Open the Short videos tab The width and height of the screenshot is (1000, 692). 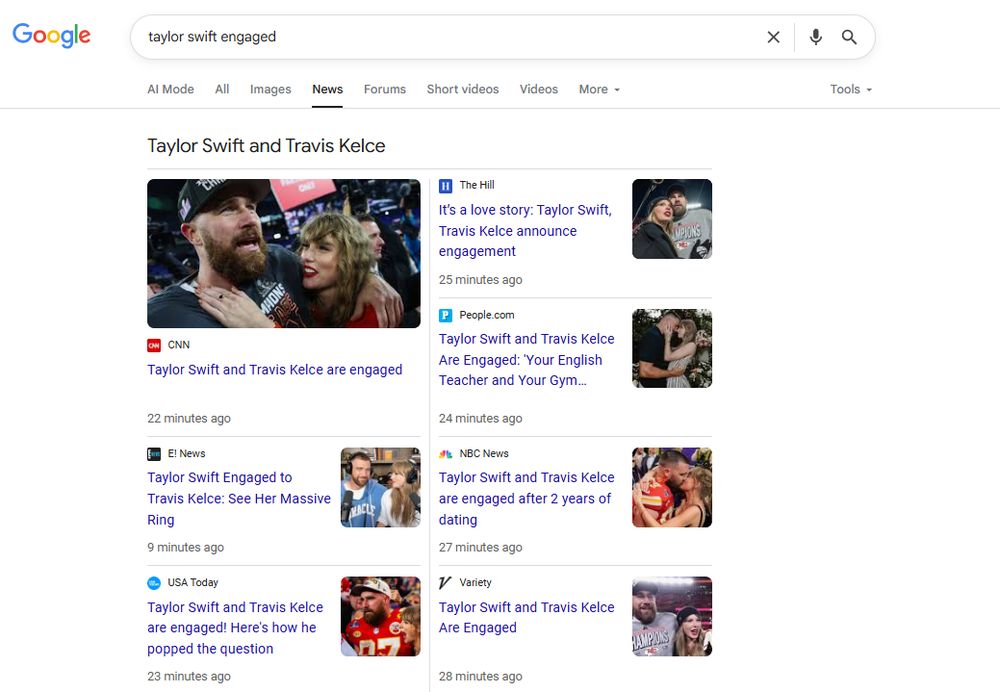(462, 89)
